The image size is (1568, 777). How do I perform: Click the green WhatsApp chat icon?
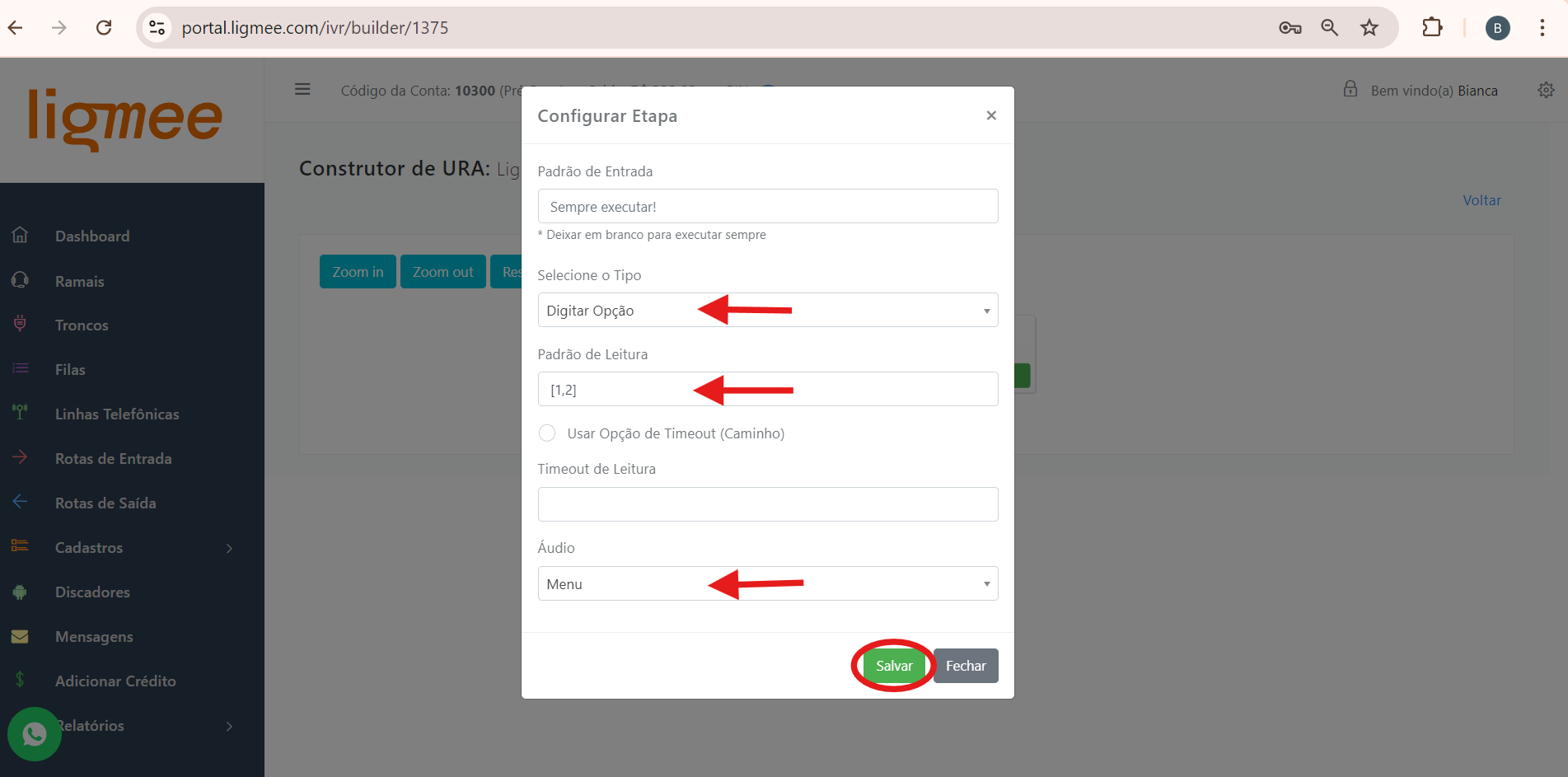point(35,733)
